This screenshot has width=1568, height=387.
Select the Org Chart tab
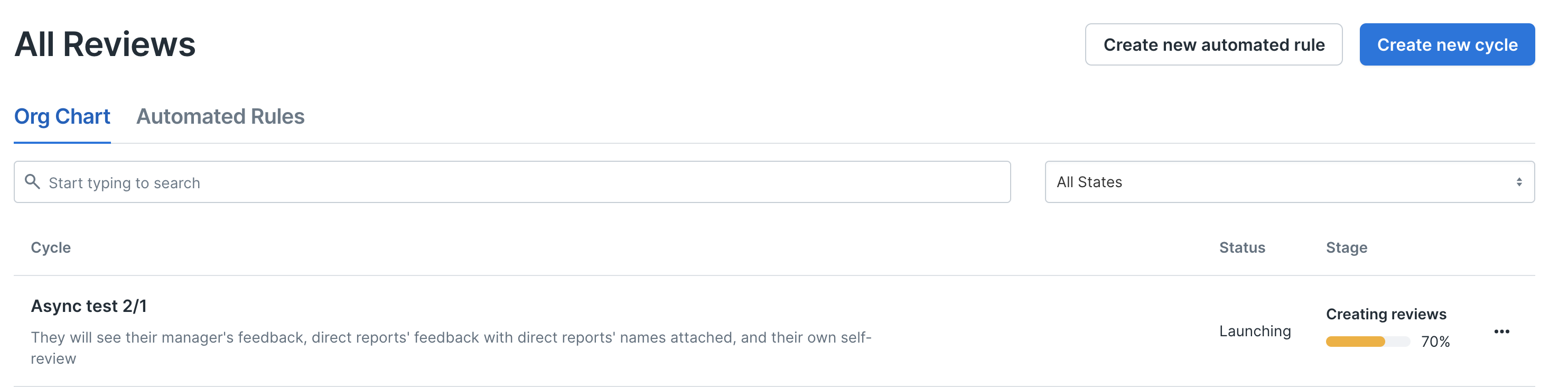62,116
